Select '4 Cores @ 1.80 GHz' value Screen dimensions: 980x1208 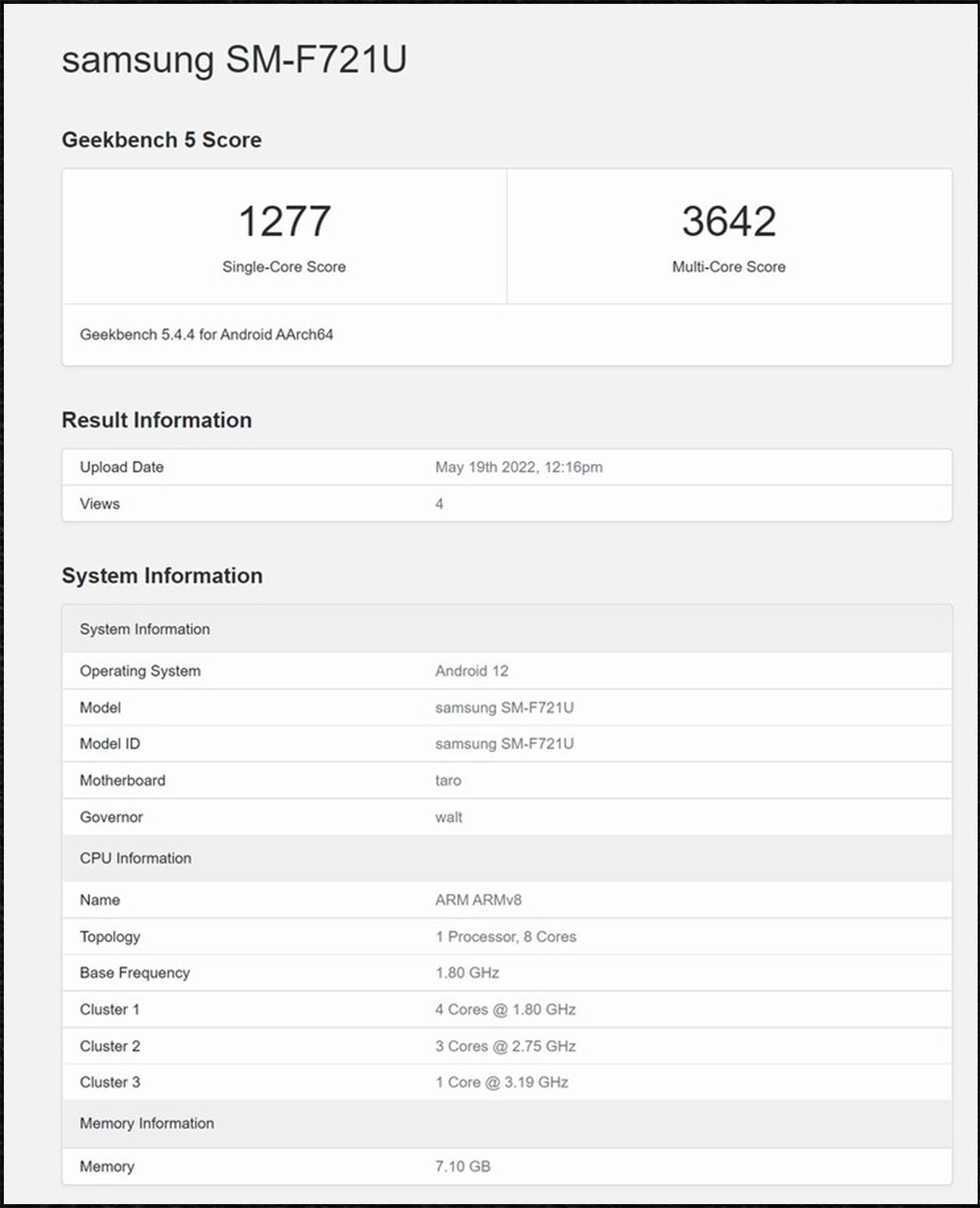(505, 1009)
